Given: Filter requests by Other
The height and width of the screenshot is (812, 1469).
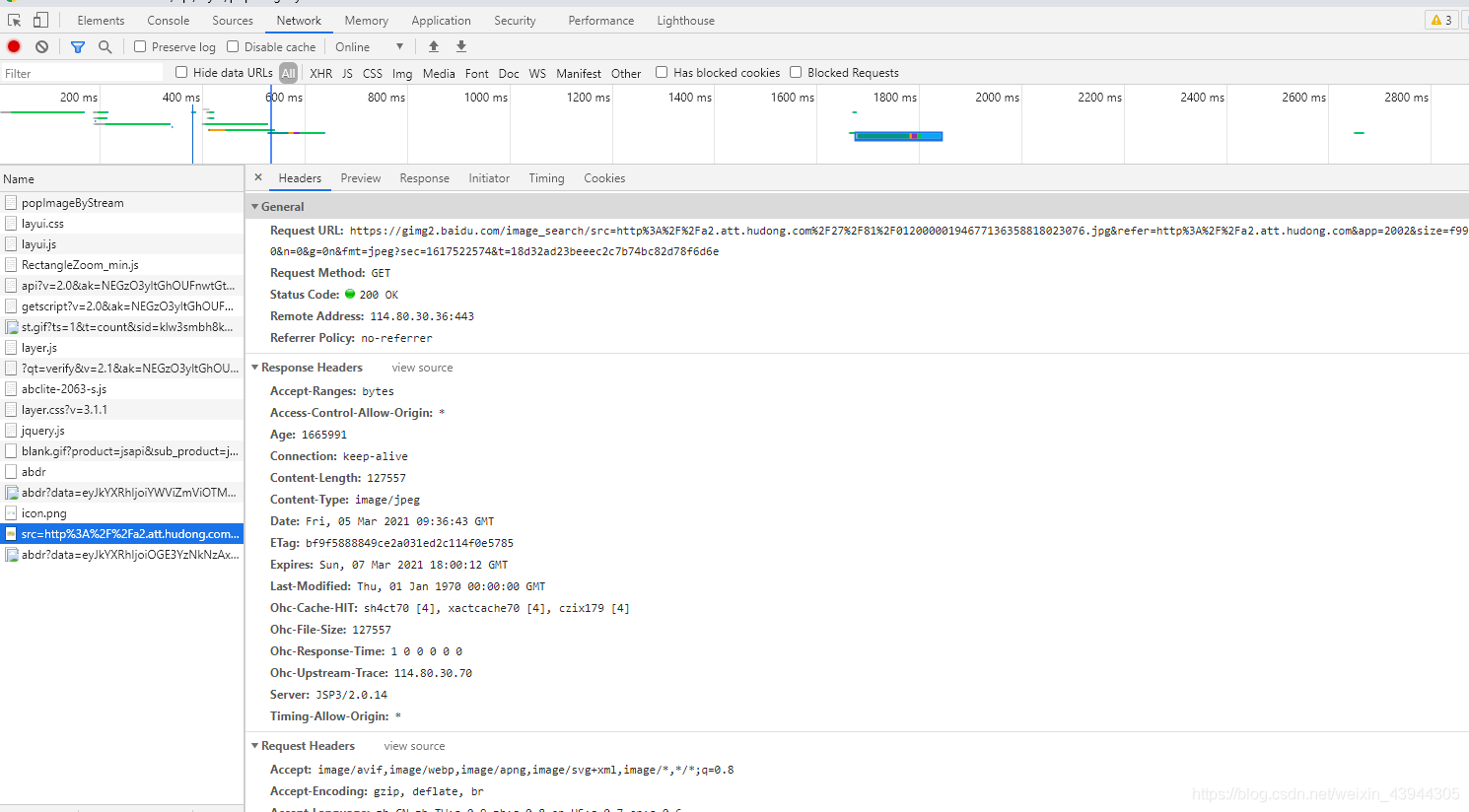Looking at the screenshot, I should pos(626,73).
